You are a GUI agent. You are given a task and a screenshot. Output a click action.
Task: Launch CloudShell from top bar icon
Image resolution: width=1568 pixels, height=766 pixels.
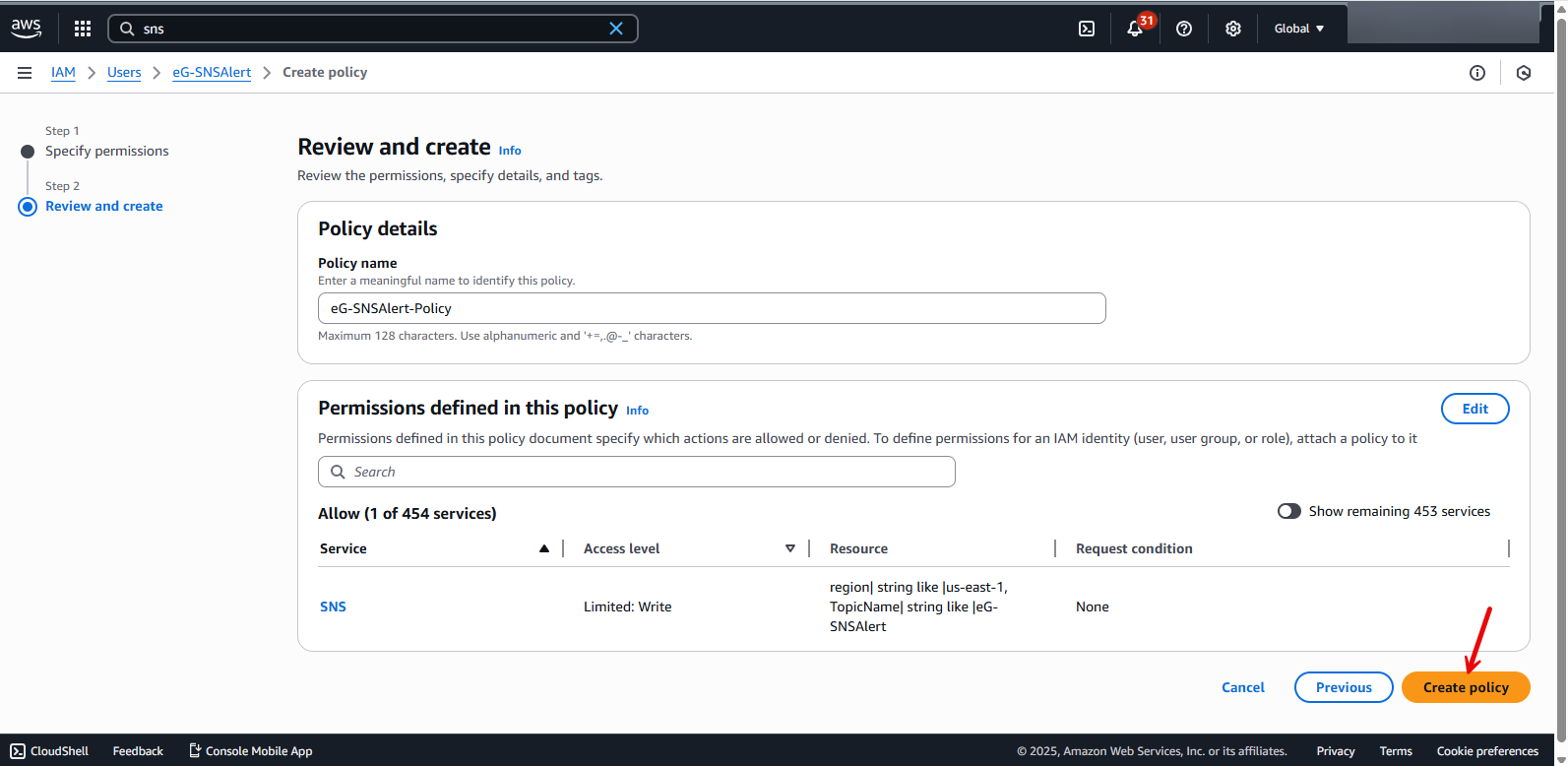click(1087, 29)
